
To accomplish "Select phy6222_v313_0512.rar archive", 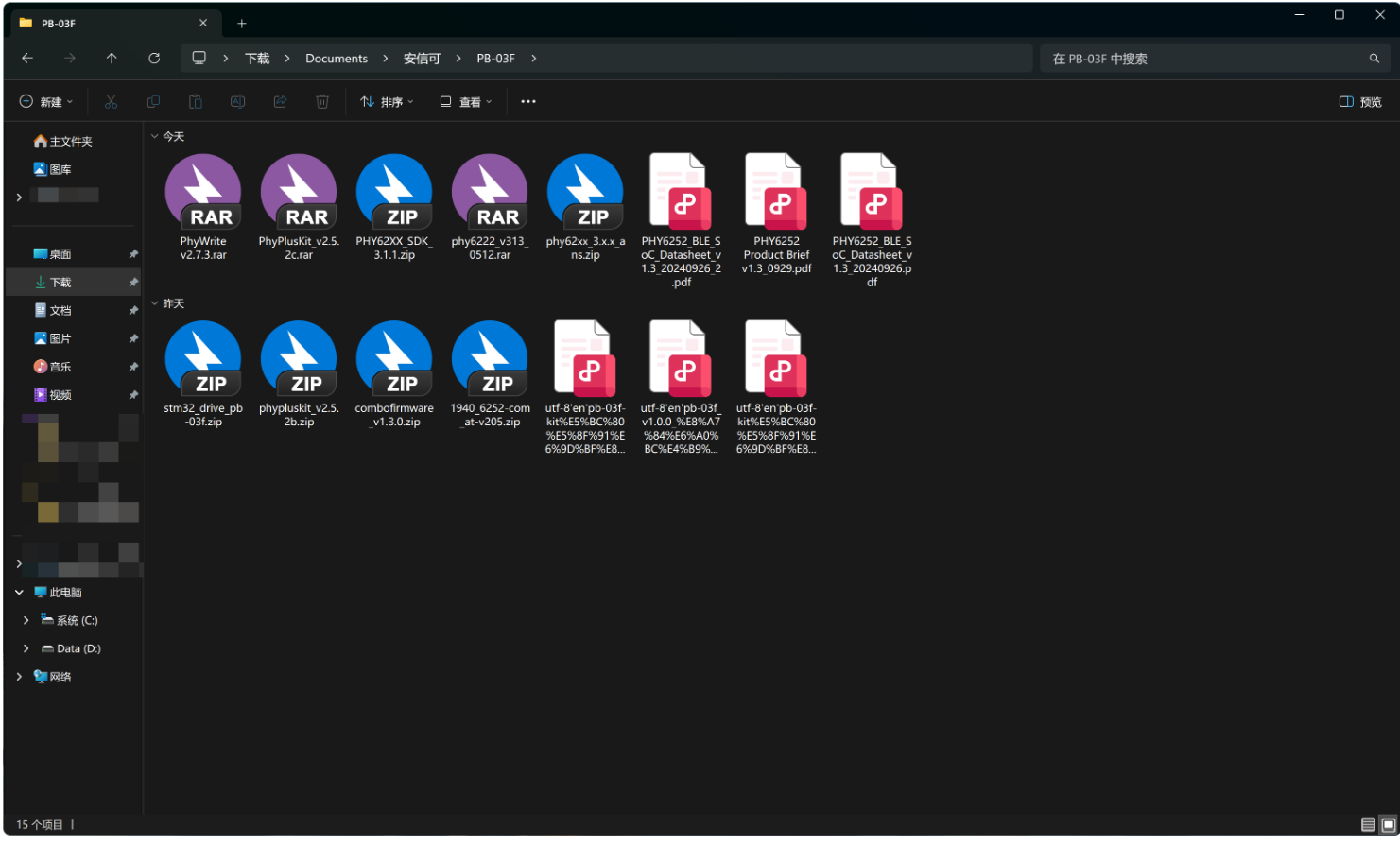I will click(x=490, y=208).
